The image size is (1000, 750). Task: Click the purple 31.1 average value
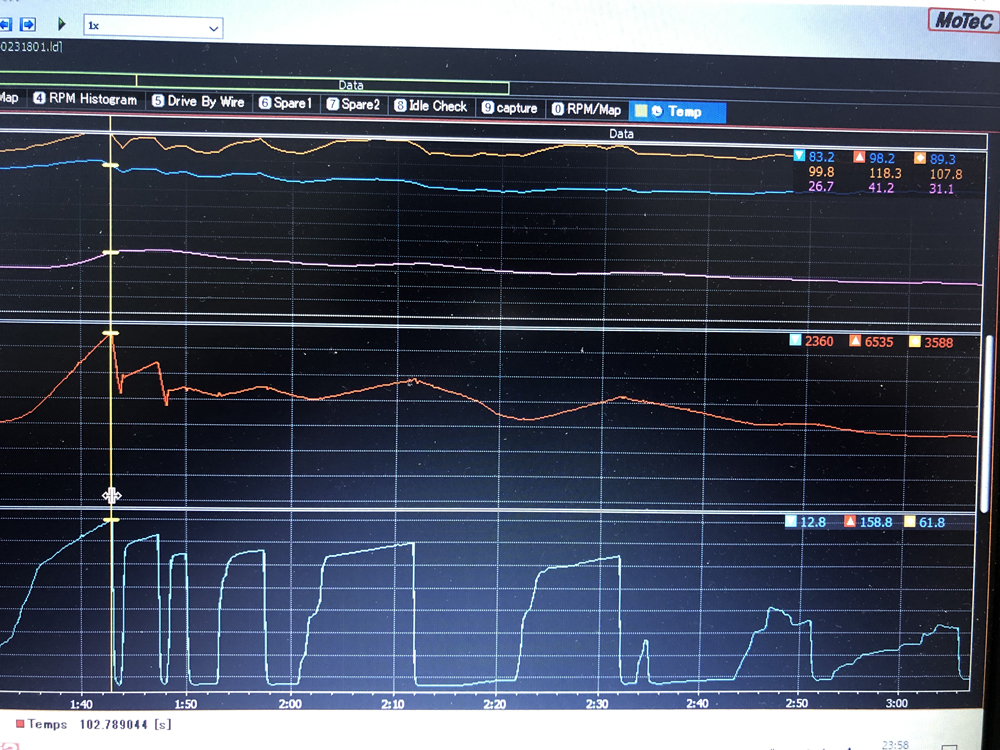[941, 189]
